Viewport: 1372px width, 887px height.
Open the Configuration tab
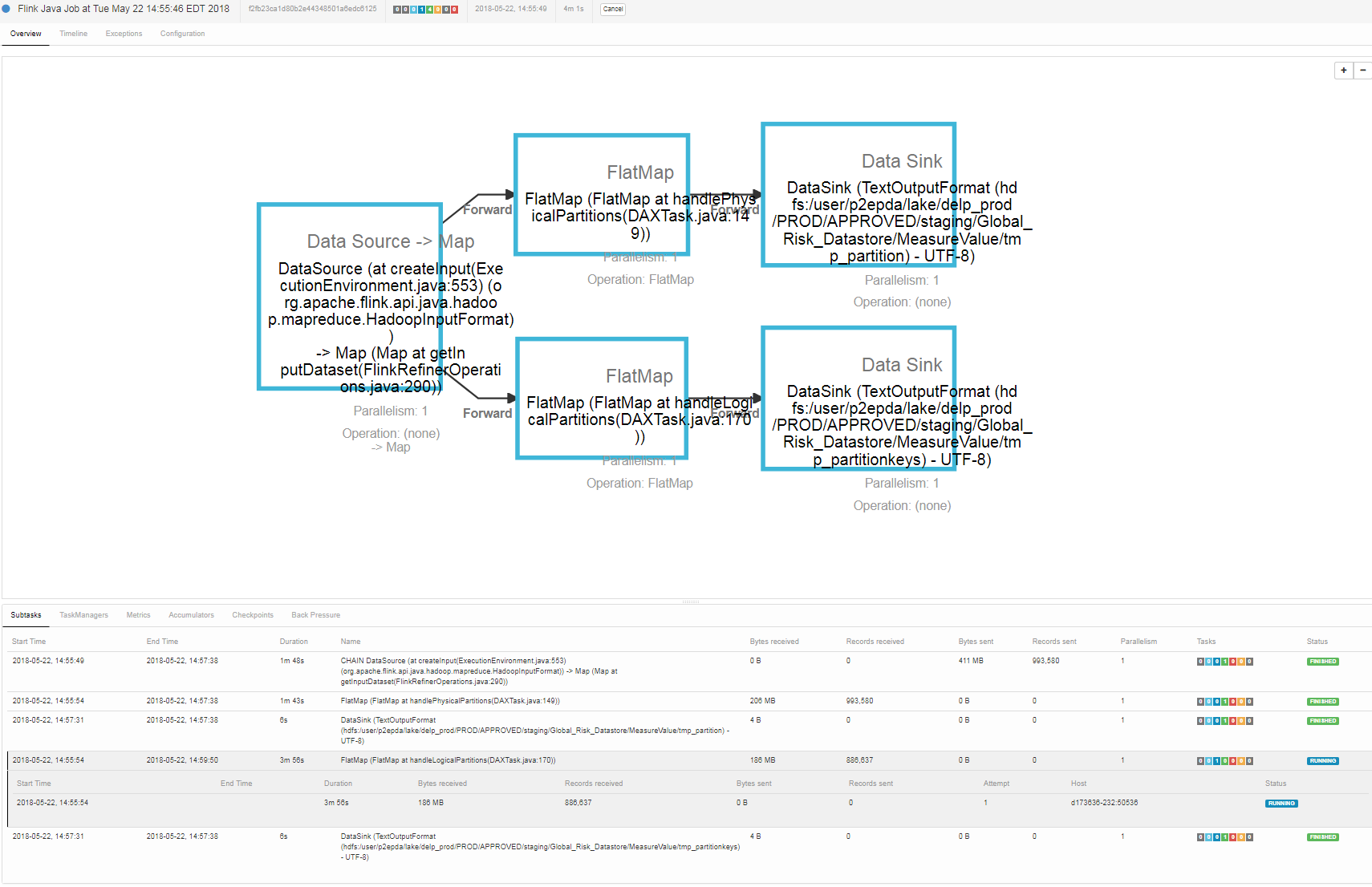[182, 34]
